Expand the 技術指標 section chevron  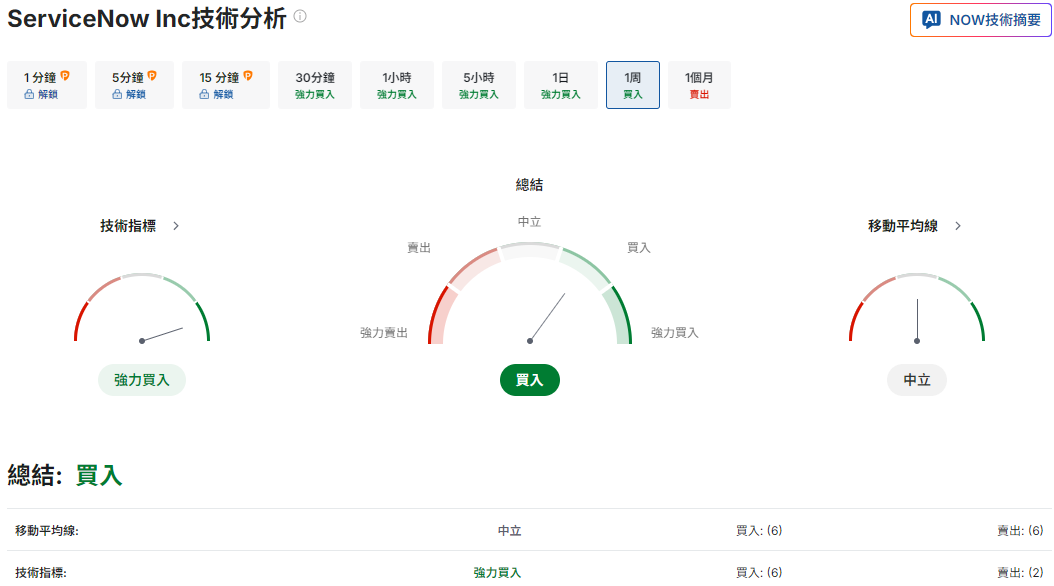176,226
